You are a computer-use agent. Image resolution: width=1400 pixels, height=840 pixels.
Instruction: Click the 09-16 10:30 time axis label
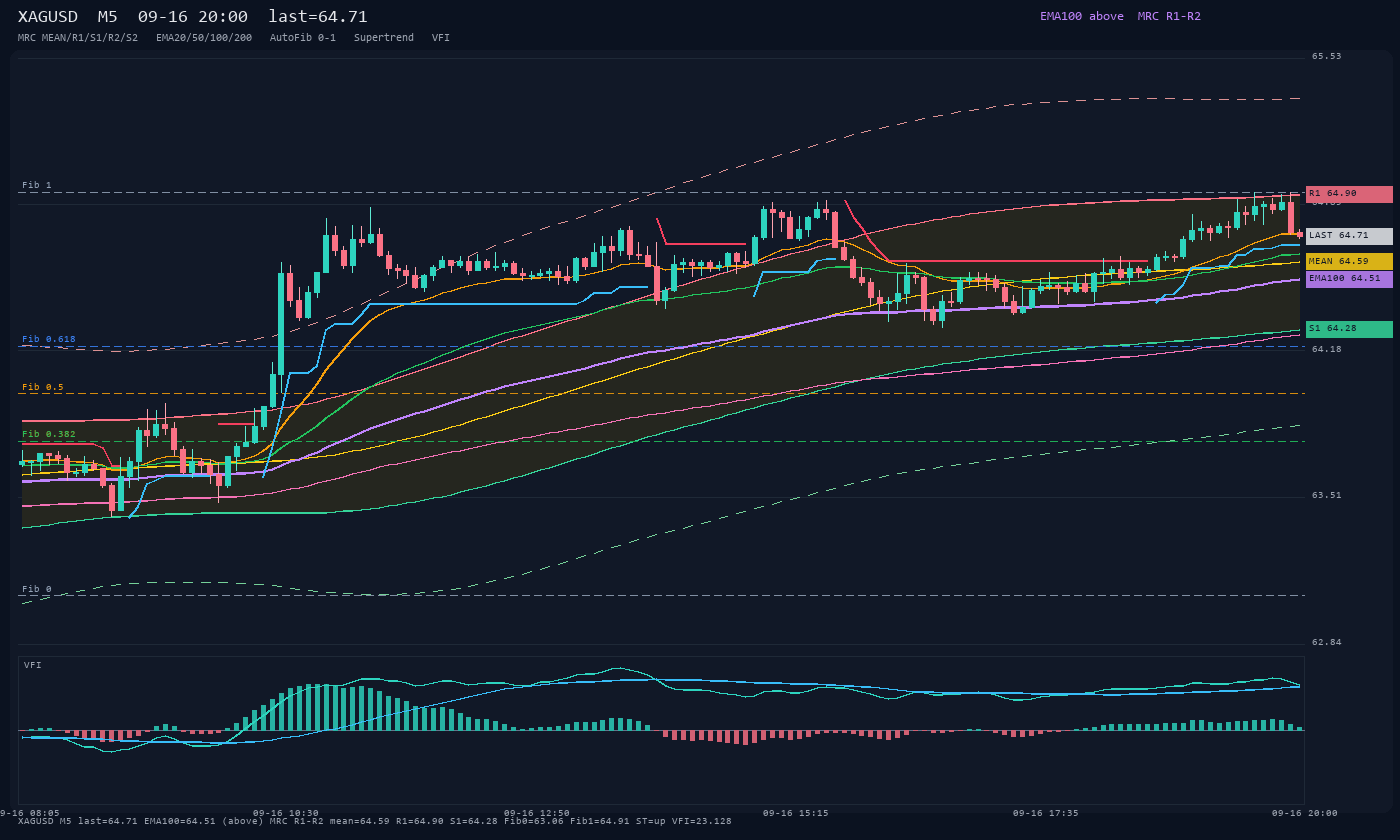click(x=286, y=813)
